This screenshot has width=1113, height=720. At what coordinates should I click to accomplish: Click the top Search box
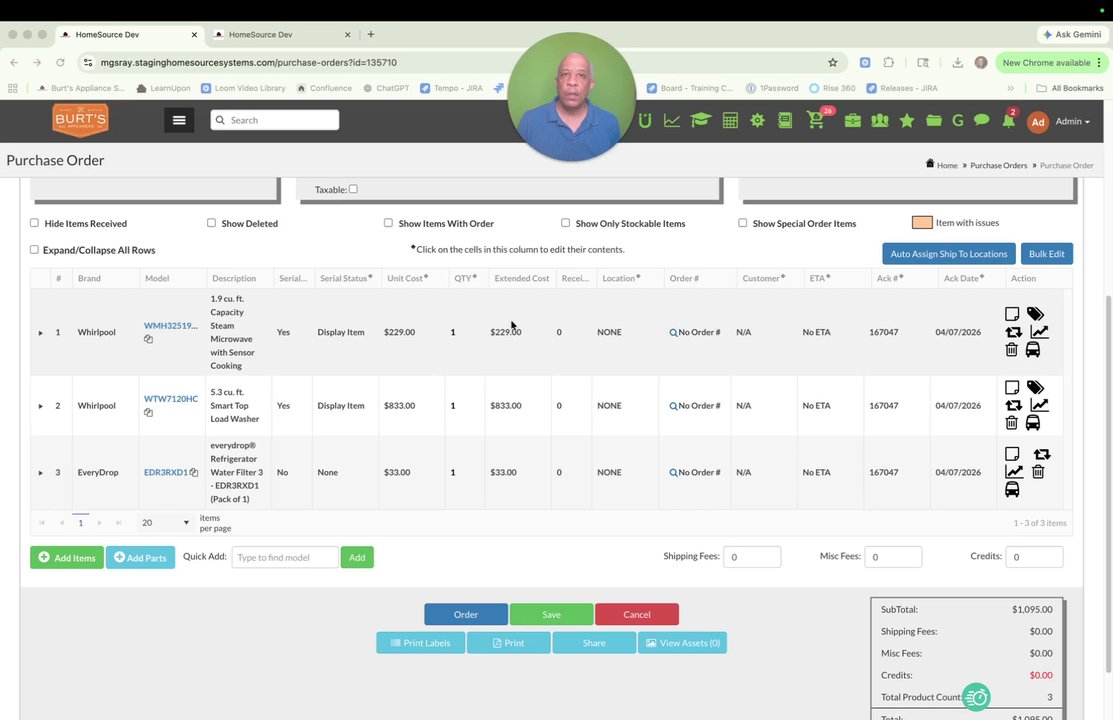(x=275, y=120)
